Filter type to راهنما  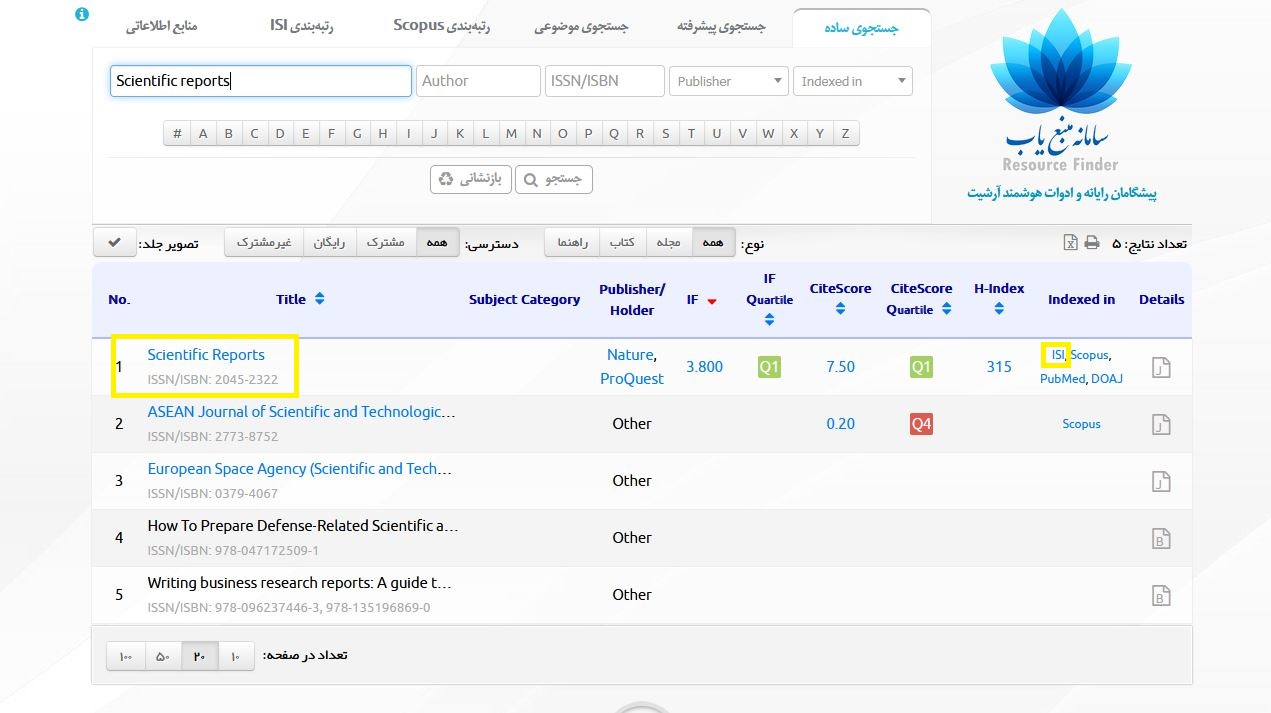tap(573, 243)
